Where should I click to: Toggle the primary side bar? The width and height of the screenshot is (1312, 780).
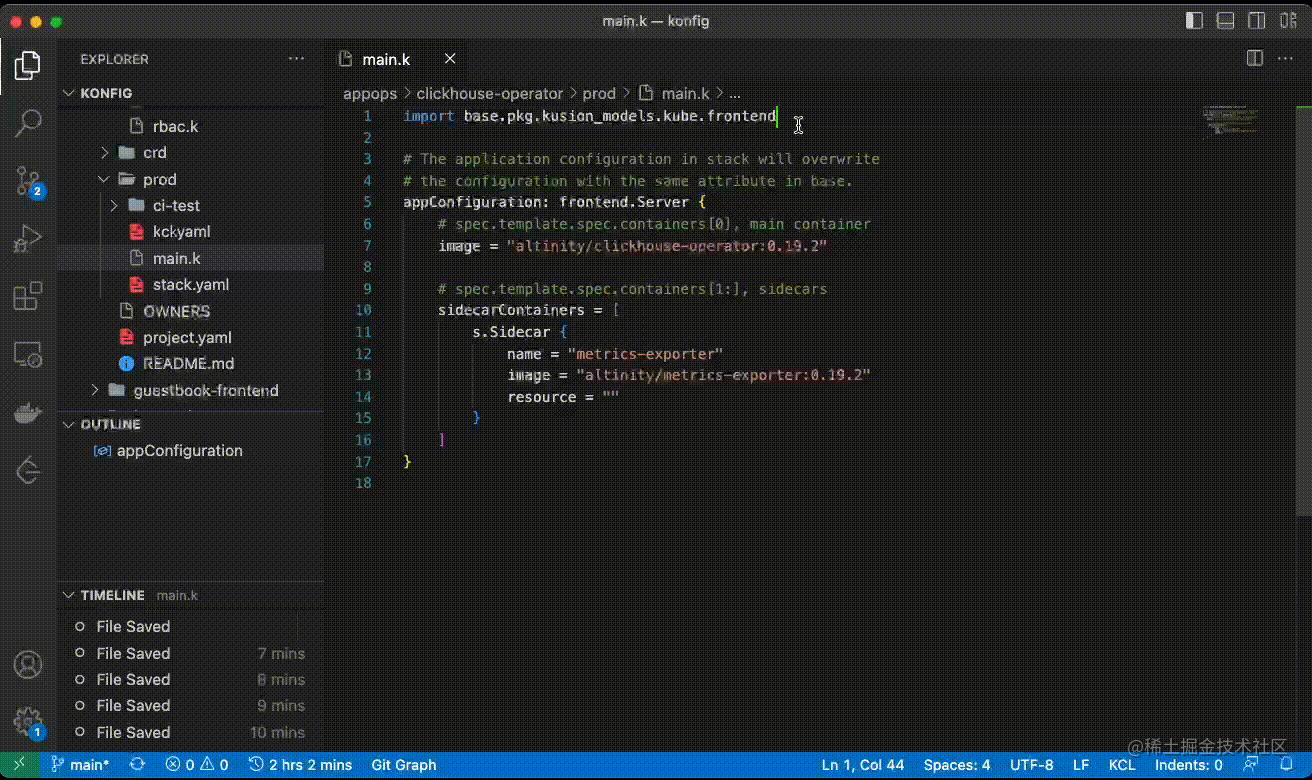click(x=1194, y=21)
